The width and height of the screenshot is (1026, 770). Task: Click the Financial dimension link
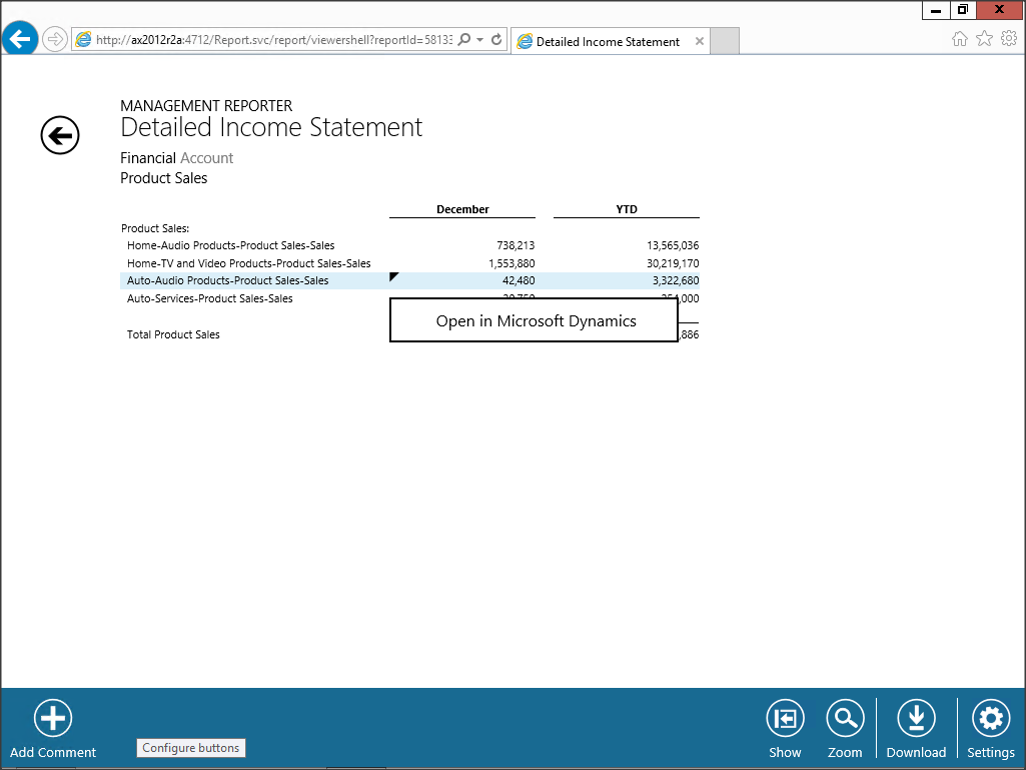tap(148, 158)
